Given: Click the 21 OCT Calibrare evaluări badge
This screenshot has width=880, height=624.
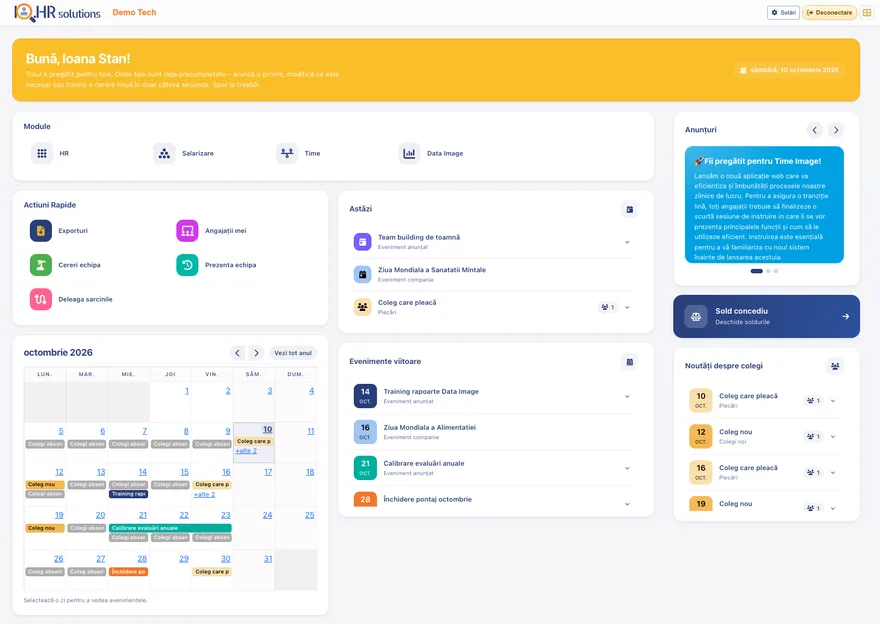Looking at the screenshot, I should pyautogui.click(x=365, y=467).
